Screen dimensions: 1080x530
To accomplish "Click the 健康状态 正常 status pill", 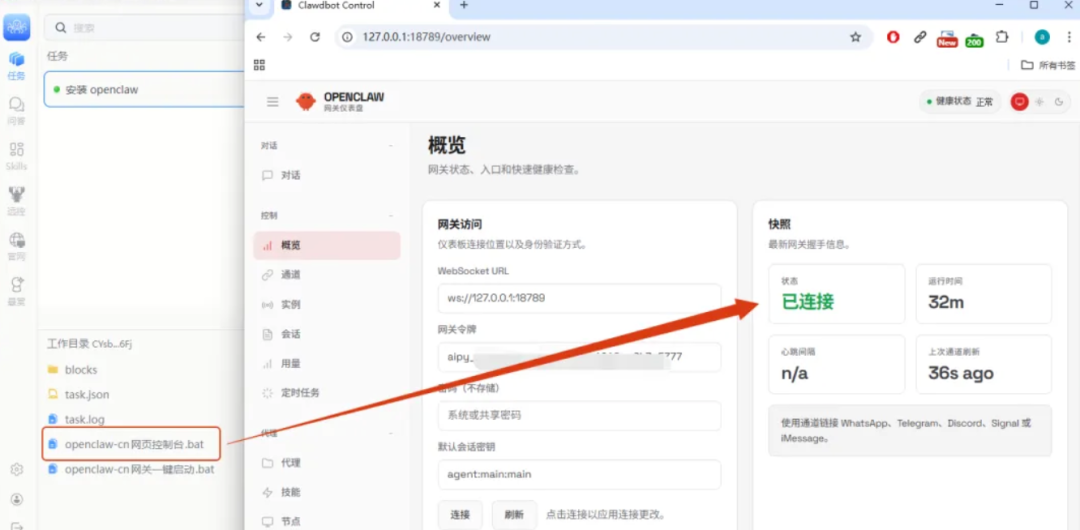I will [960, 101].
